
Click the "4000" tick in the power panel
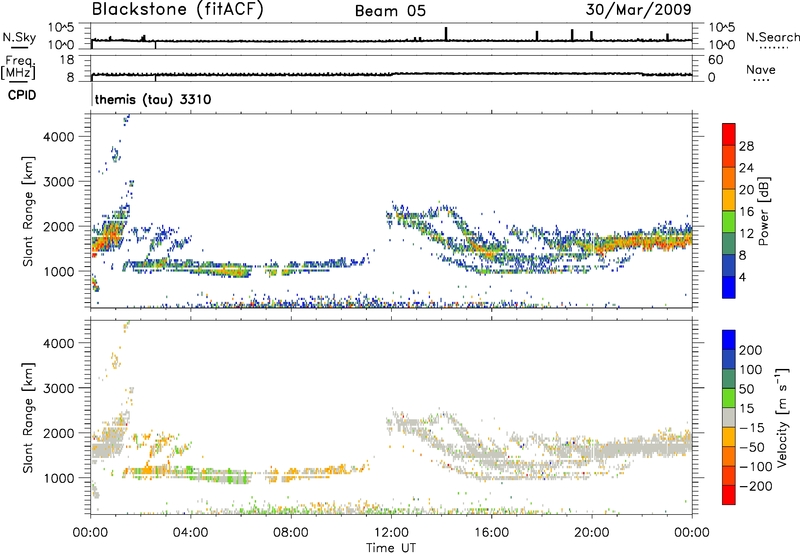59,137
